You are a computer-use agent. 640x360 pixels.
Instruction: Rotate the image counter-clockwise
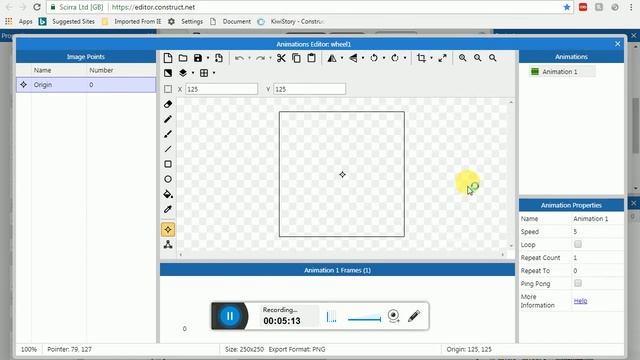coord(374,58)
